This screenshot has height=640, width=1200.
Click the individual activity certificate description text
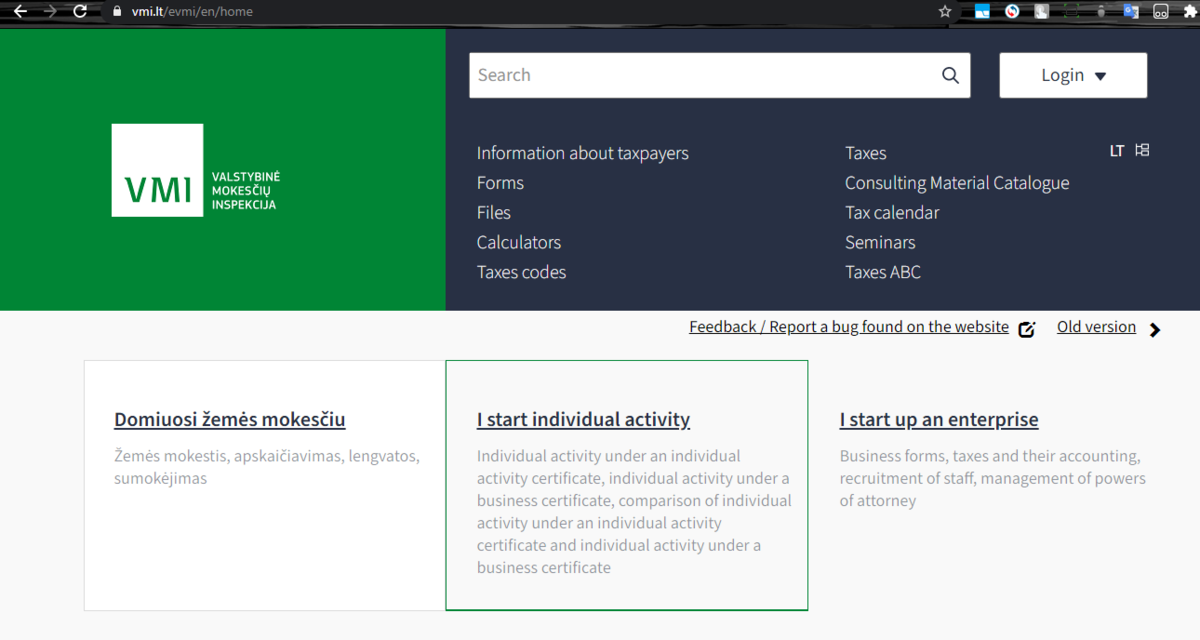click(634, 512)
